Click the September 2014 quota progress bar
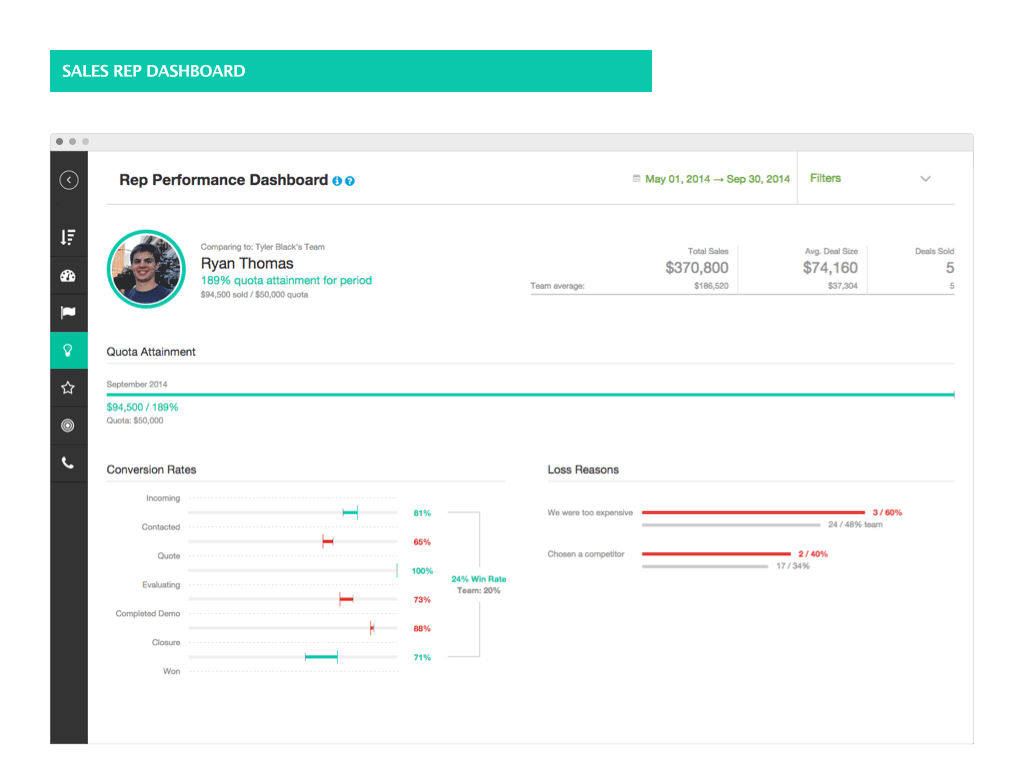The image size is (1024, 768). point(530,394)
